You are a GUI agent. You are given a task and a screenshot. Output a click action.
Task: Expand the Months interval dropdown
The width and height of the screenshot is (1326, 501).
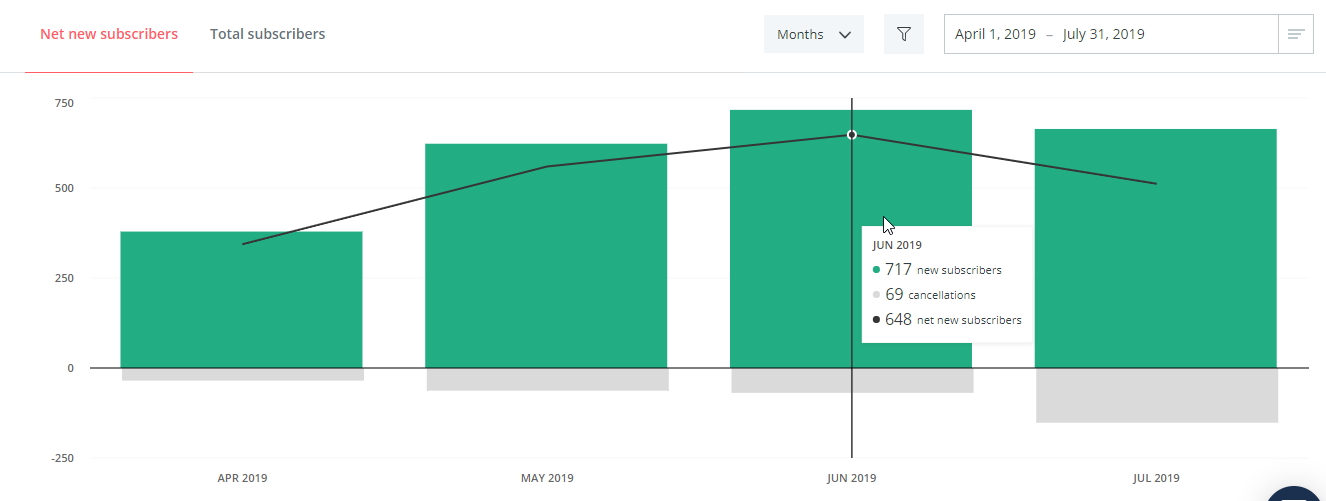point(814,34)
